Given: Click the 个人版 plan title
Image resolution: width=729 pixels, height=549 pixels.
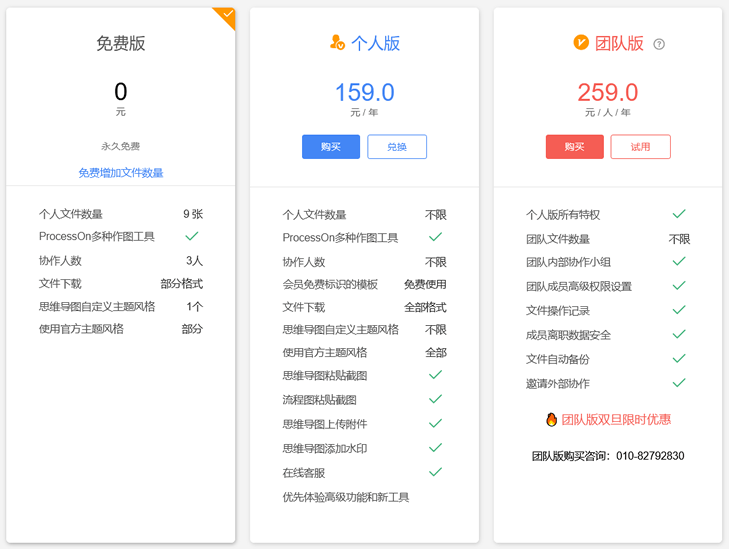Looking at the screenshot, I should point(375,43).
